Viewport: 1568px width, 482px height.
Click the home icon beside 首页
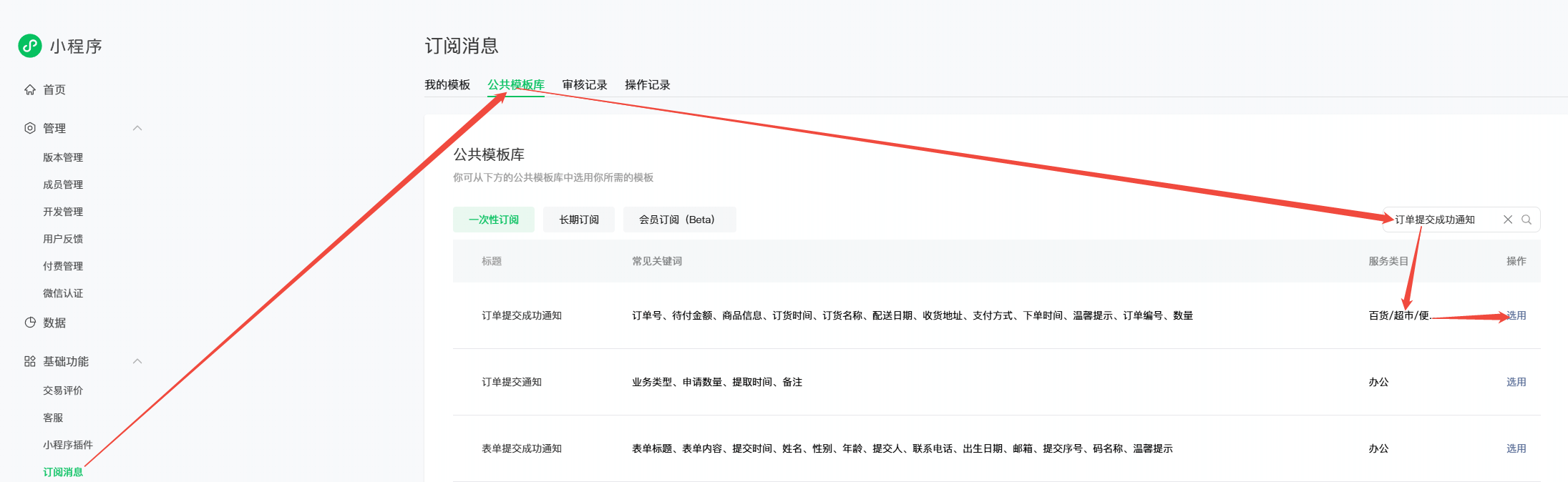coord(30,90)
